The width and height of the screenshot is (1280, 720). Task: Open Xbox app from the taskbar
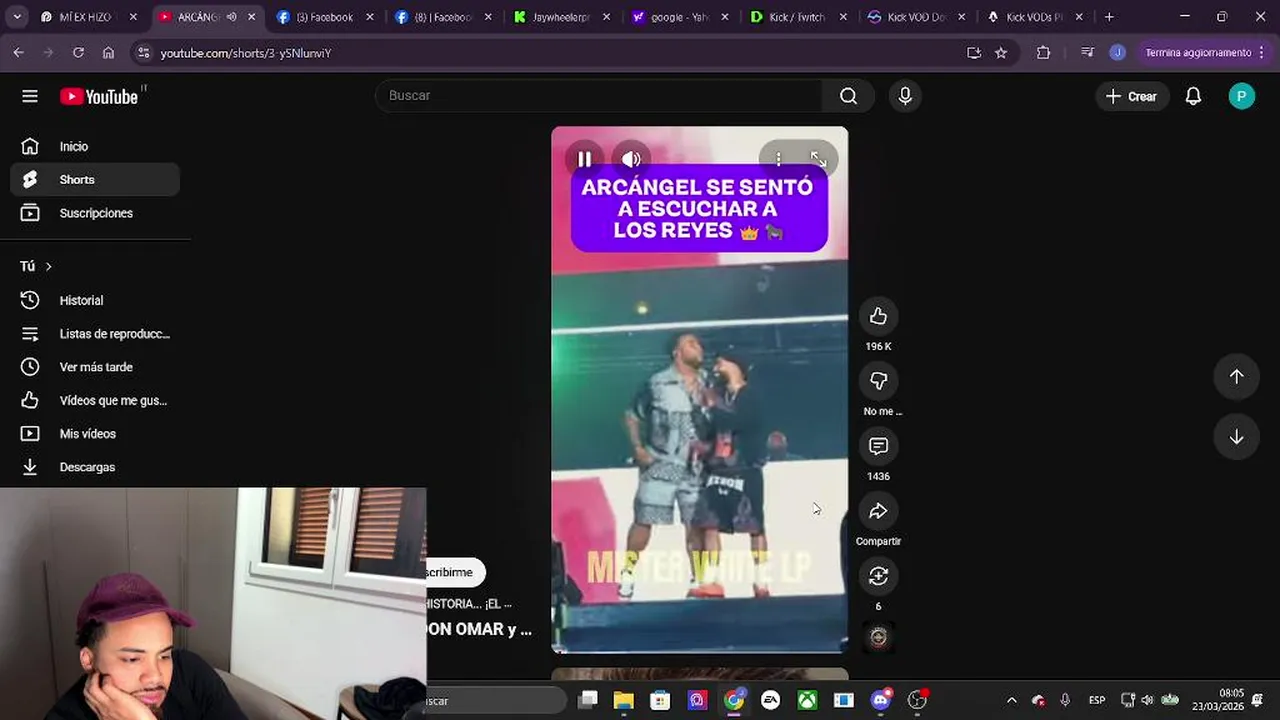(807, 700)
